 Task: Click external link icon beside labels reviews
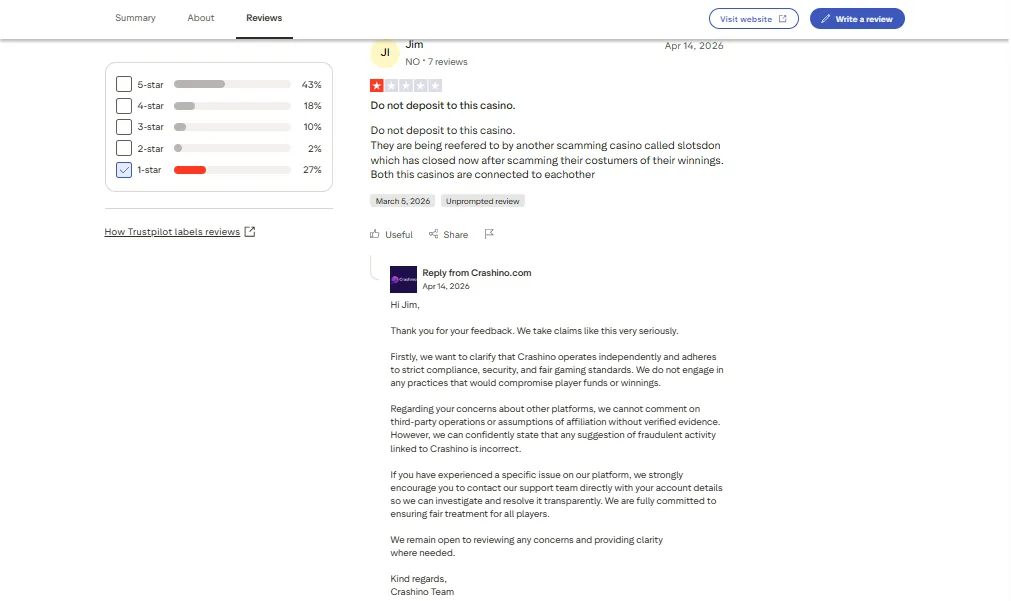pos(250,232)
